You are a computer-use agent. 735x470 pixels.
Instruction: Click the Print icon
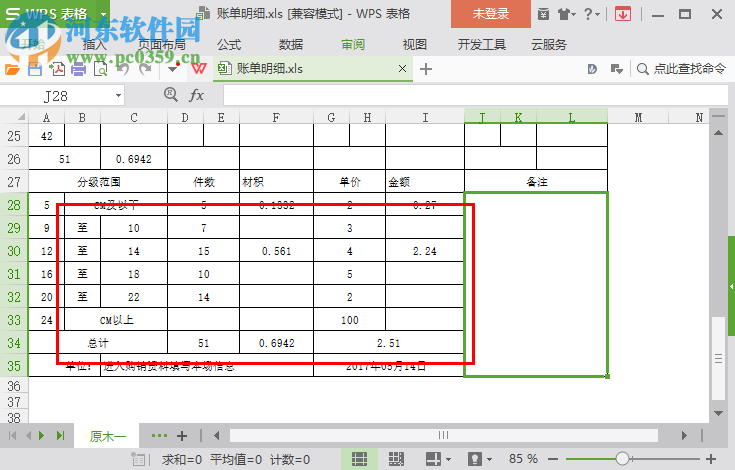[x=78, y=69]
